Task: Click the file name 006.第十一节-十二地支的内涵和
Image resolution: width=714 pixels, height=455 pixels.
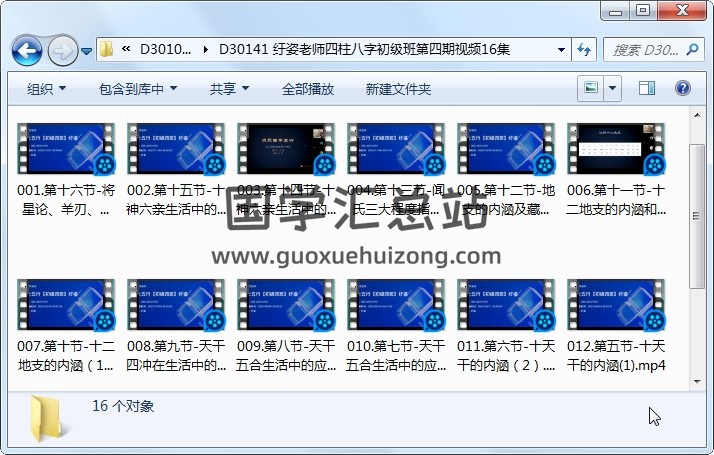Action: coord(616,199)
